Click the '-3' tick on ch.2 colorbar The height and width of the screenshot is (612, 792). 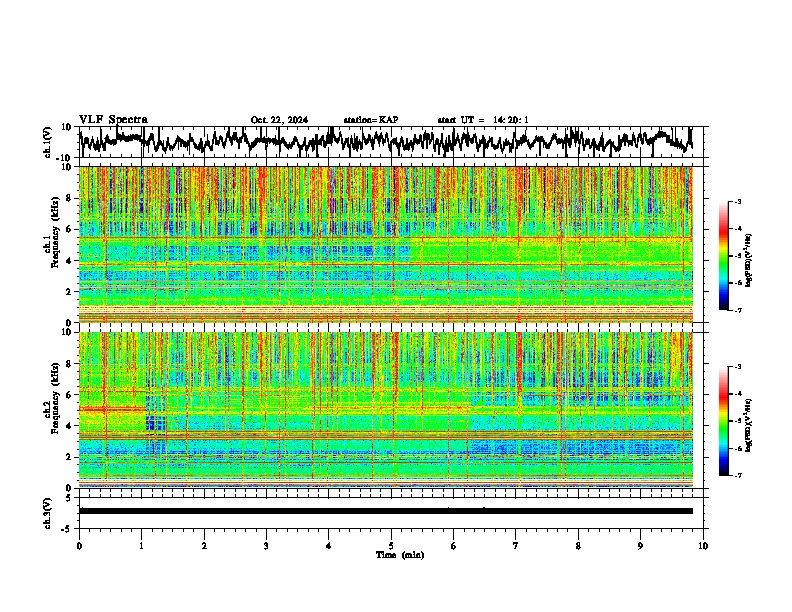738,367
